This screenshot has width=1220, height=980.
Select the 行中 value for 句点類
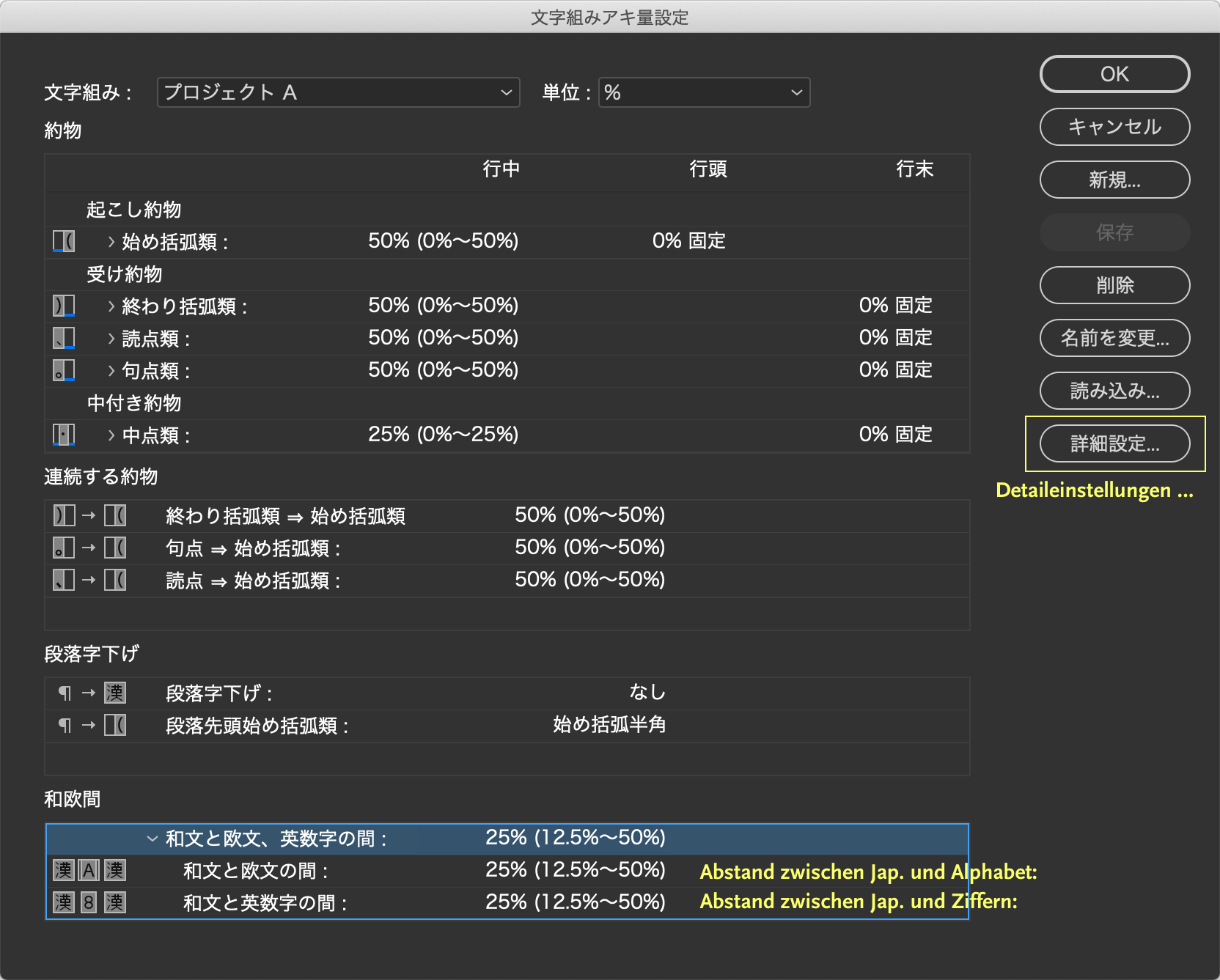[443, 370]
